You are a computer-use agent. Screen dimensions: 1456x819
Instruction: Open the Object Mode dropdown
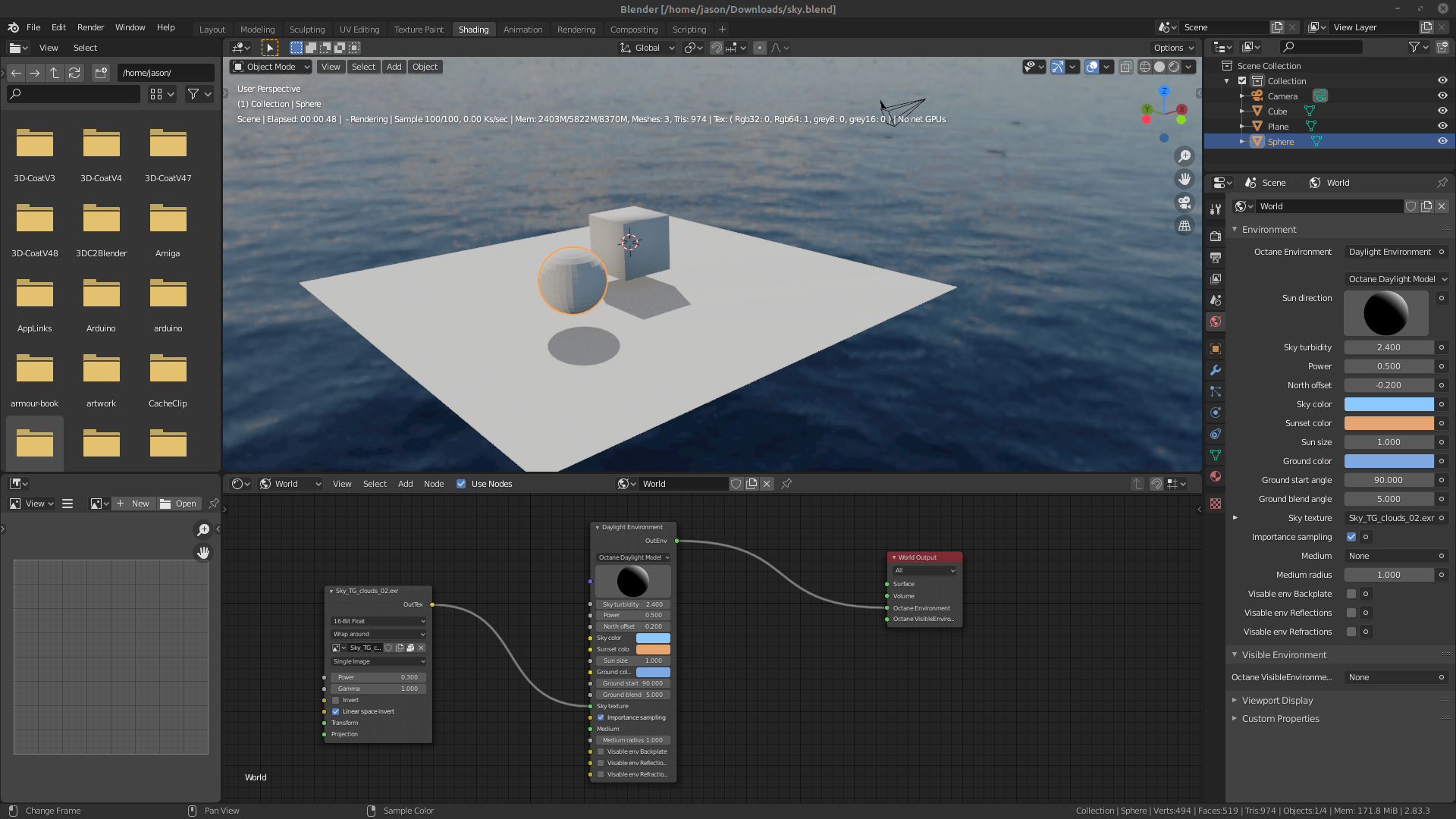271,67
